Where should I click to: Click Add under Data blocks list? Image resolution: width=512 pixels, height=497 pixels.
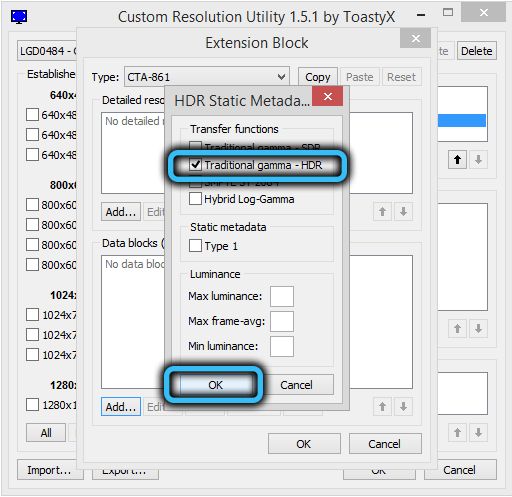click(x=121, y=407)
